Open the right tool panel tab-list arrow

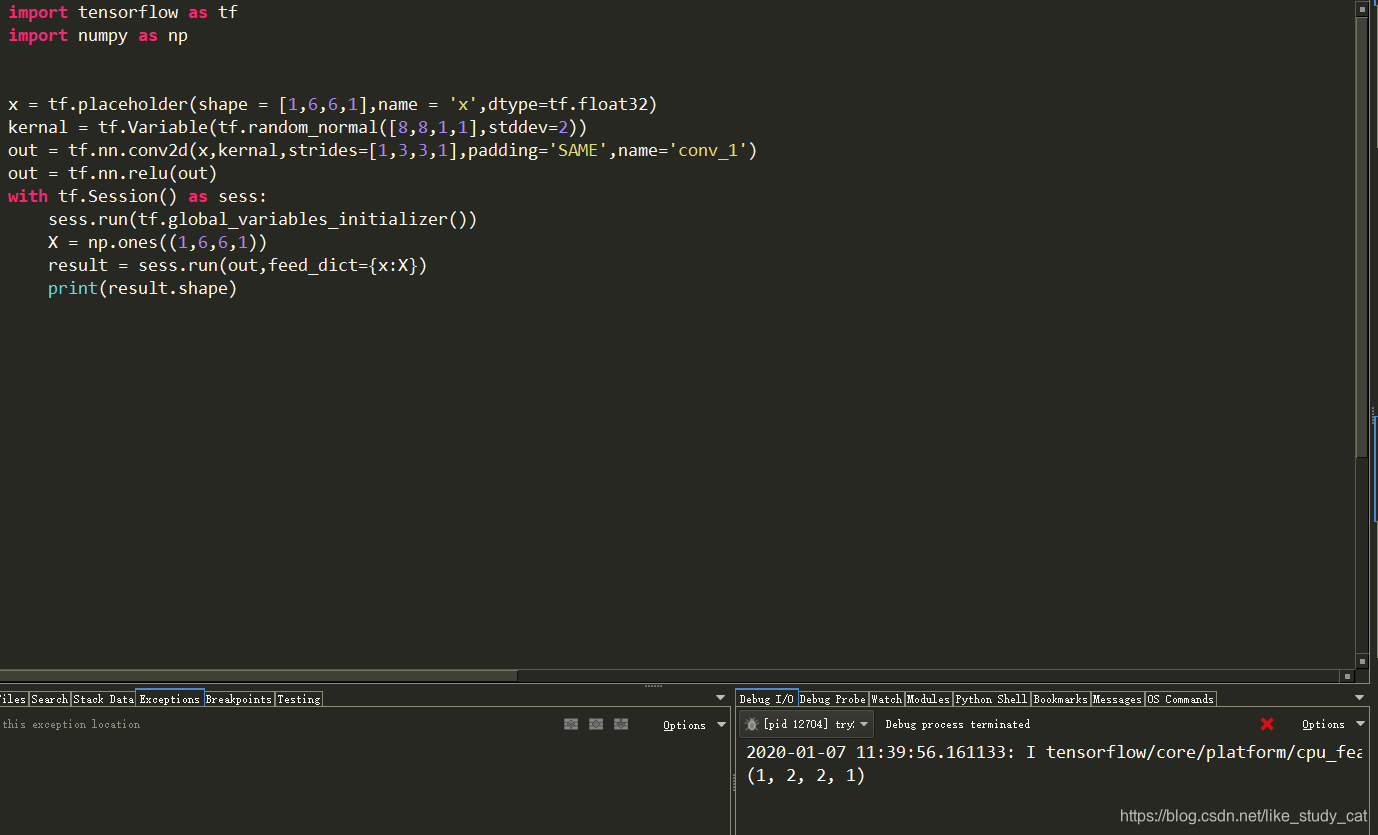tap(1359, 698)
